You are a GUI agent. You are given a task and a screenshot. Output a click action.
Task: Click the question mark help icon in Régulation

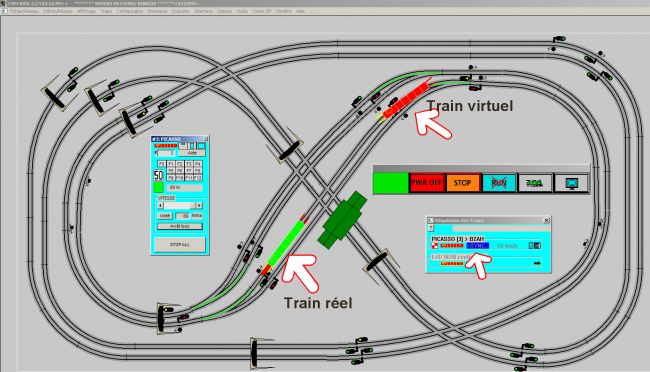pos(431,228)
